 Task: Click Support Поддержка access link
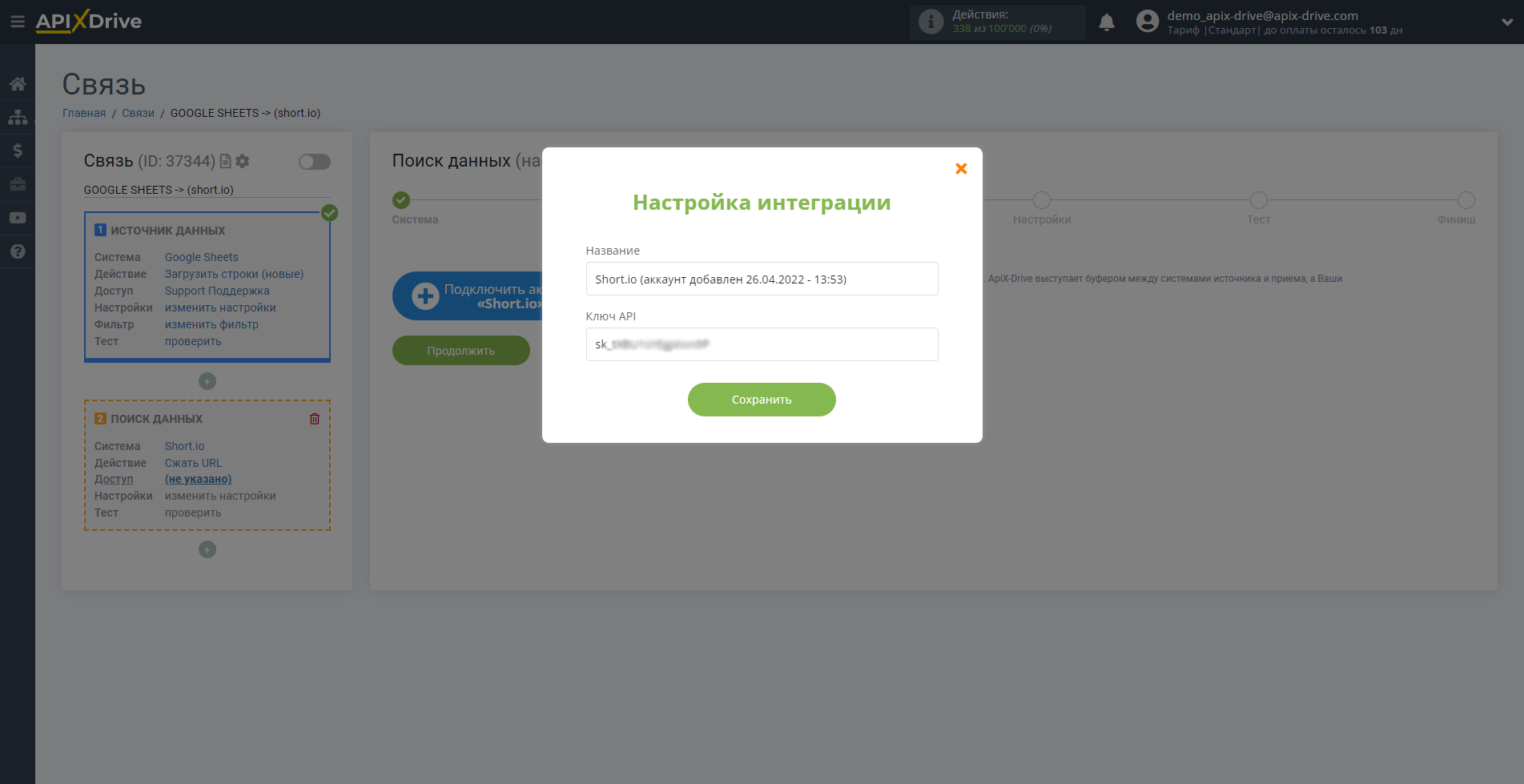point(217,291)
